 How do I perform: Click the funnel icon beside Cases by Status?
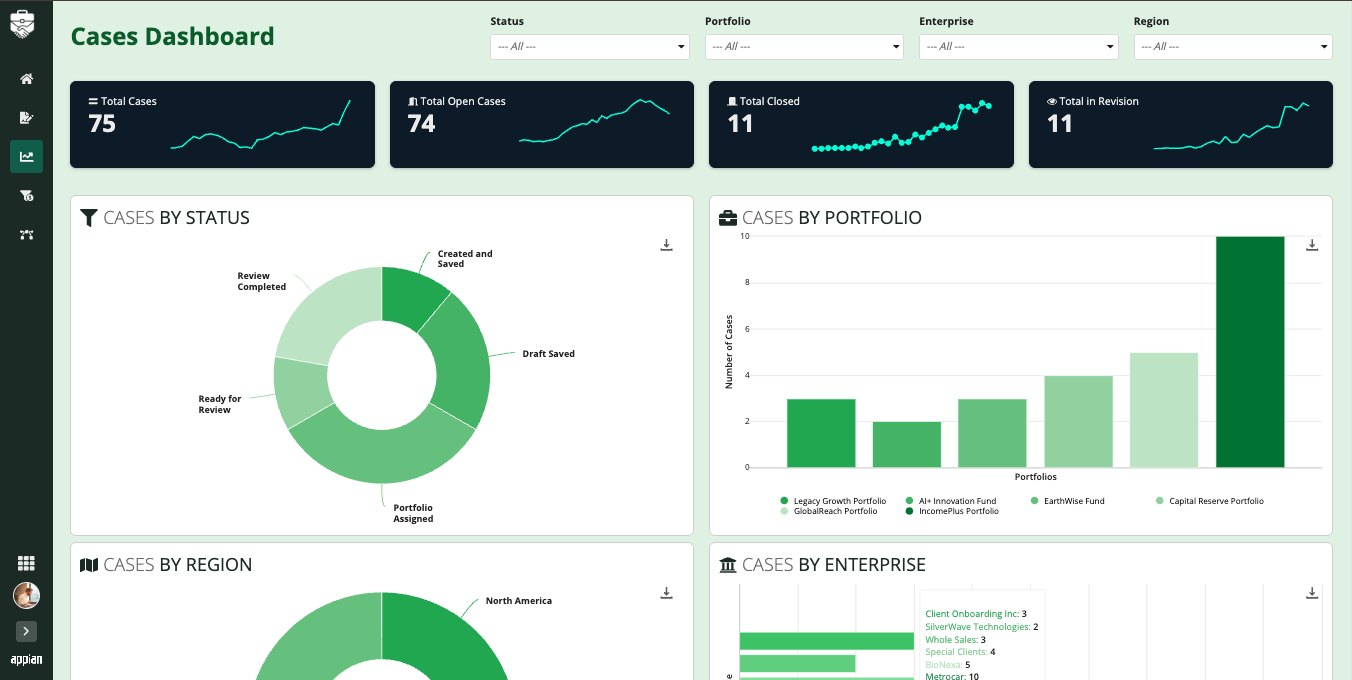point(89,217)
